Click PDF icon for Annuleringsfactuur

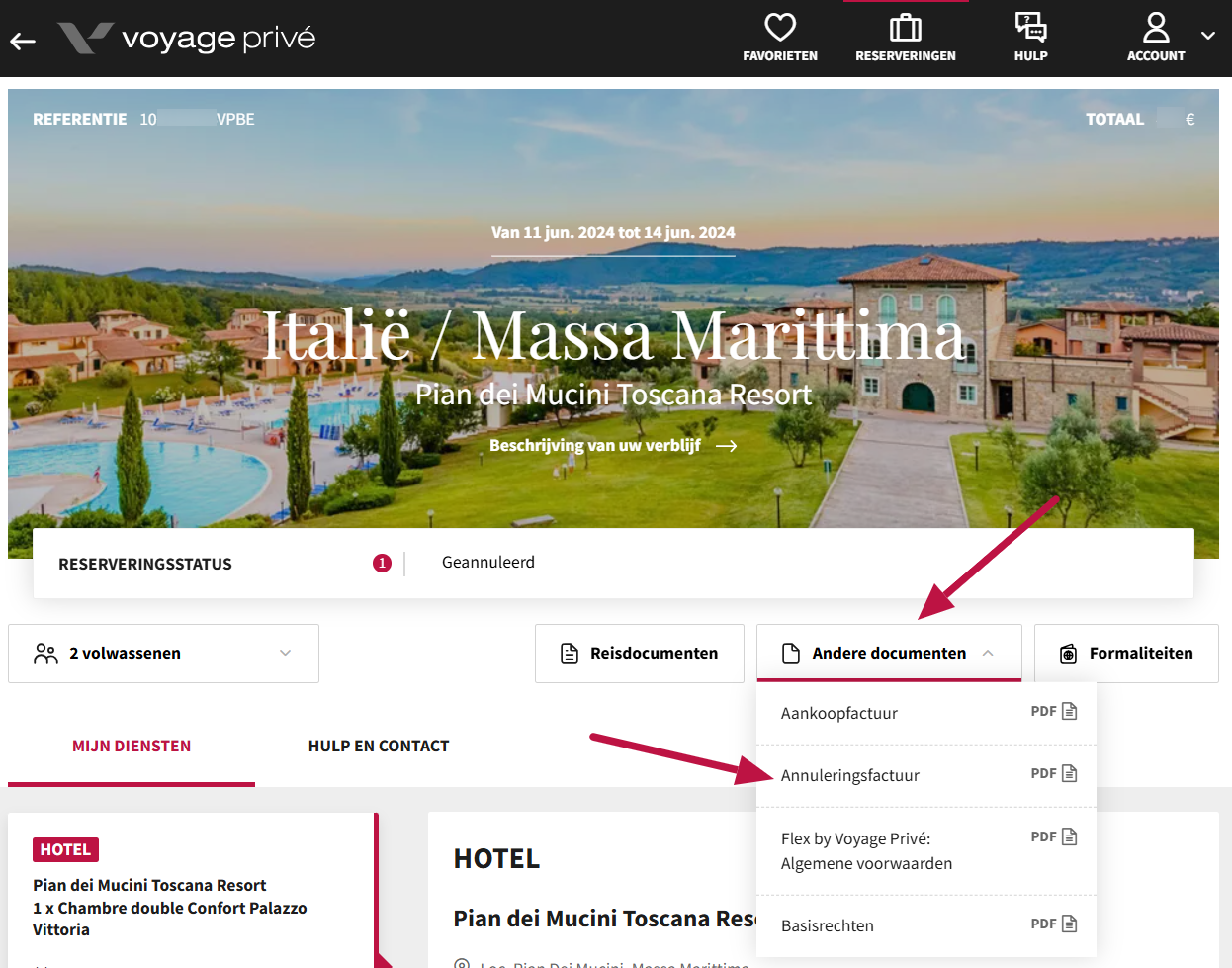1069,773
